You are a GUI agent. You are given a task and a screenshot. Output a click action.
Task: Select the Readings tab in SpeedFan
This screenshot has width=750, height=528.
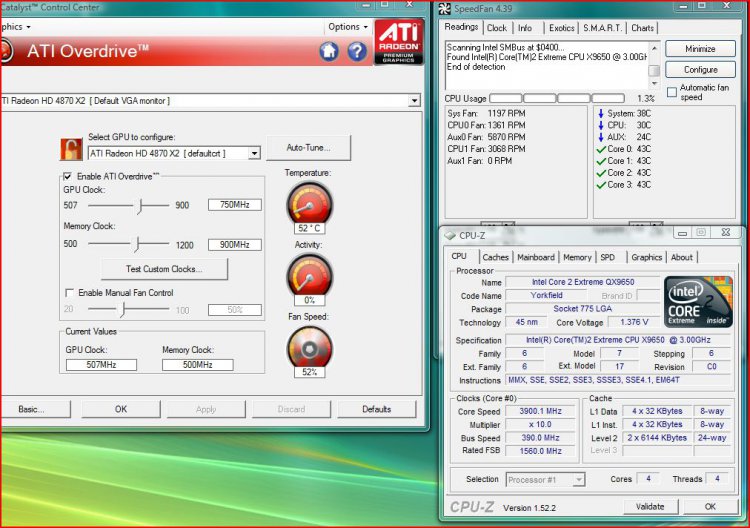pyautogui.click(x=461, y=27)
